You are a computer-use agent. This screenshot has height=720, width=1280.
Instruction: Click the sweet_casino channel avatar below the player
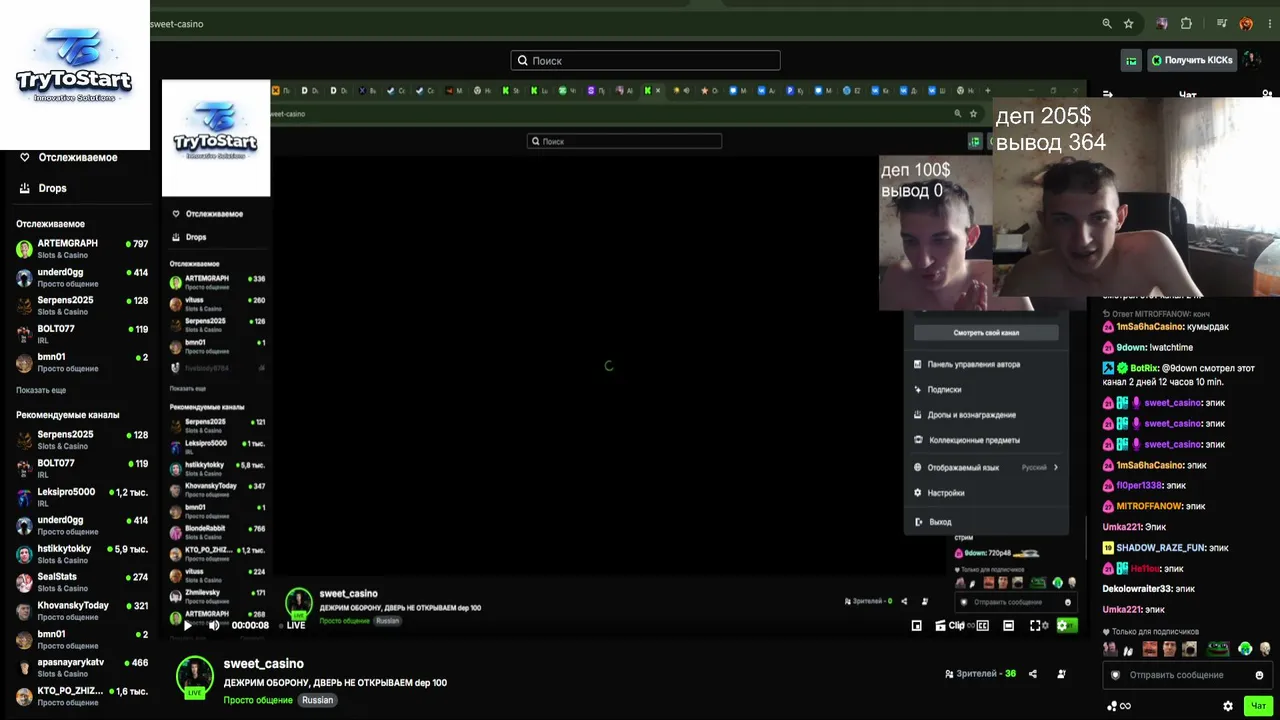click(195, 676)
